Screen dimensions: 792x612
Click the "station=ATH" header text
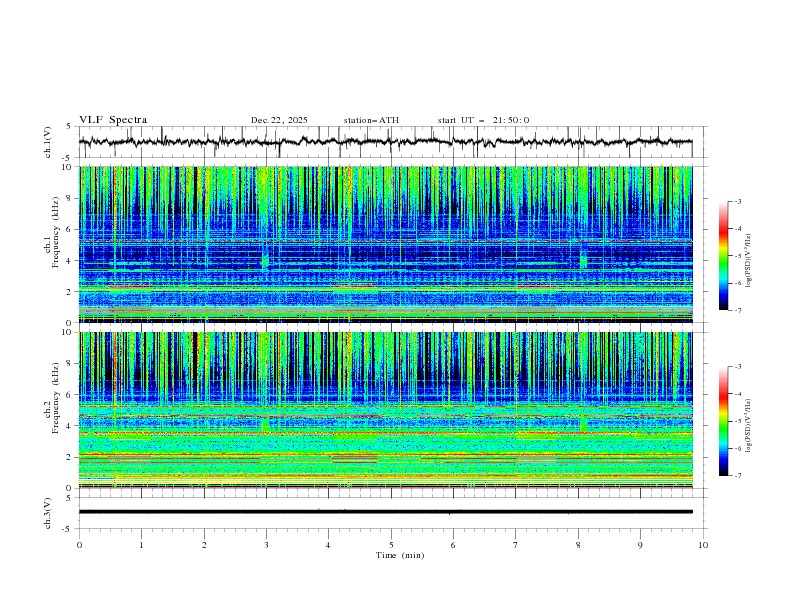[371, 120]
